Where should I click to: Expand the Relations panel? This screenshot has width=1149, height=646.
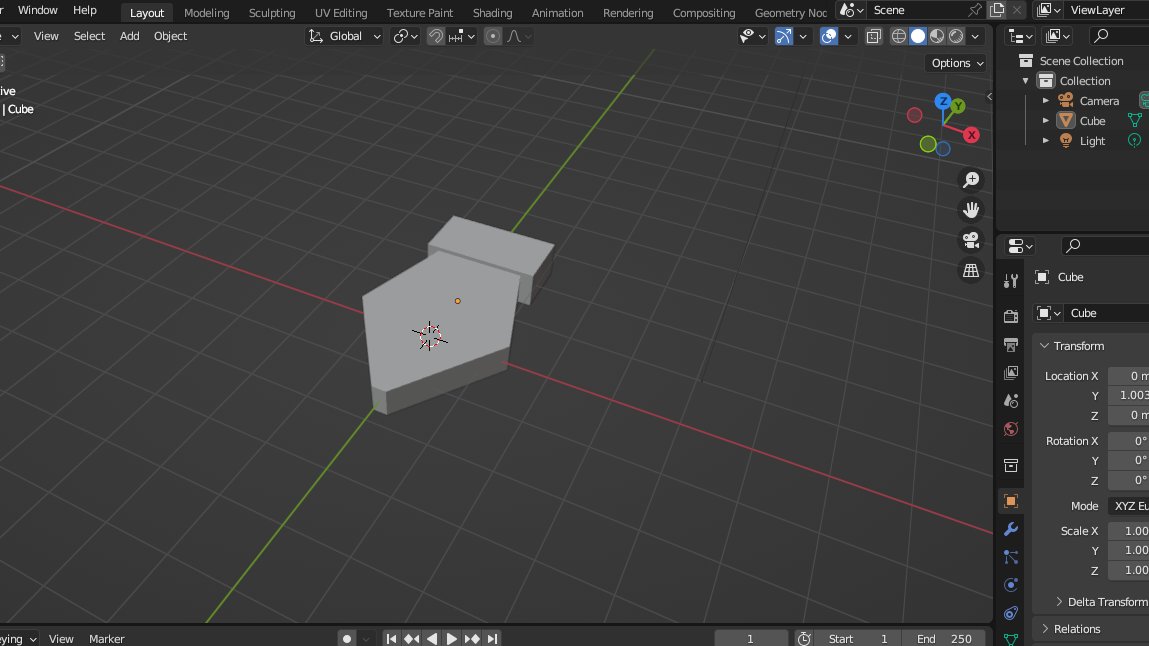pyautogui.click(x=1046, y=629)
